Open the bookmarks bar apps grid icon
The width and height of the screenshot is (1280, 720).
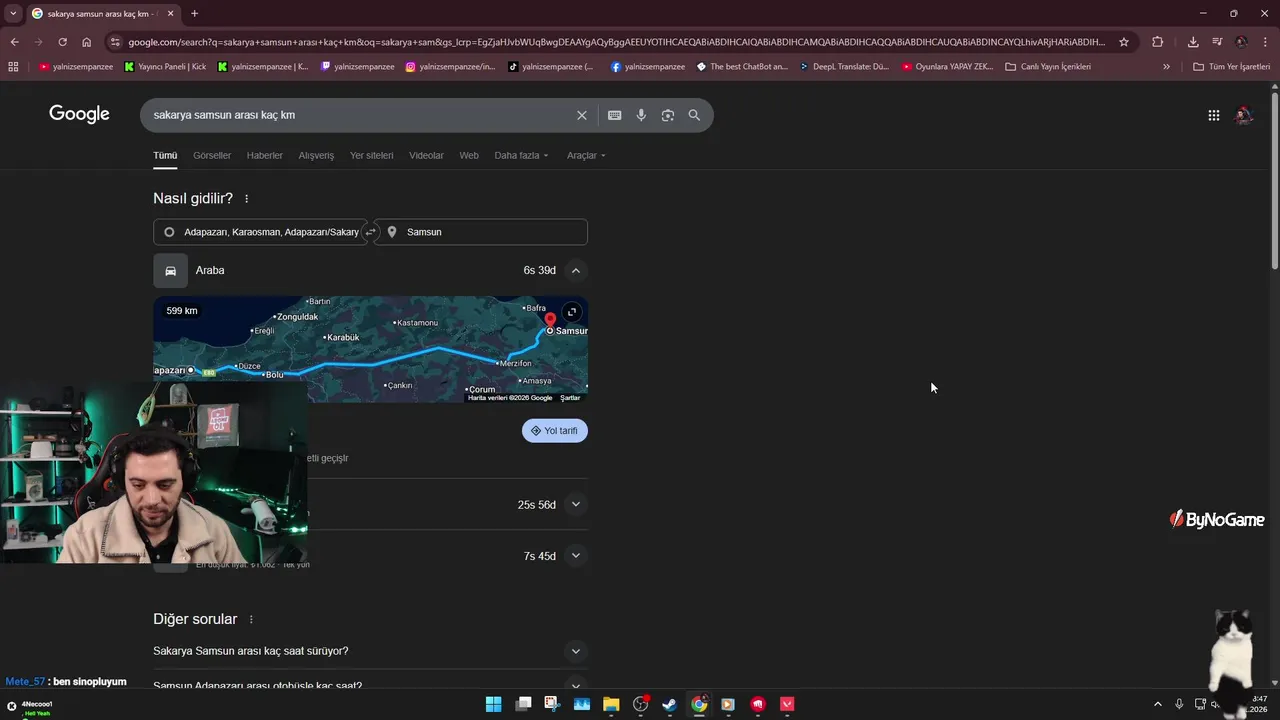pyautogui.click(x=13, y=67)
